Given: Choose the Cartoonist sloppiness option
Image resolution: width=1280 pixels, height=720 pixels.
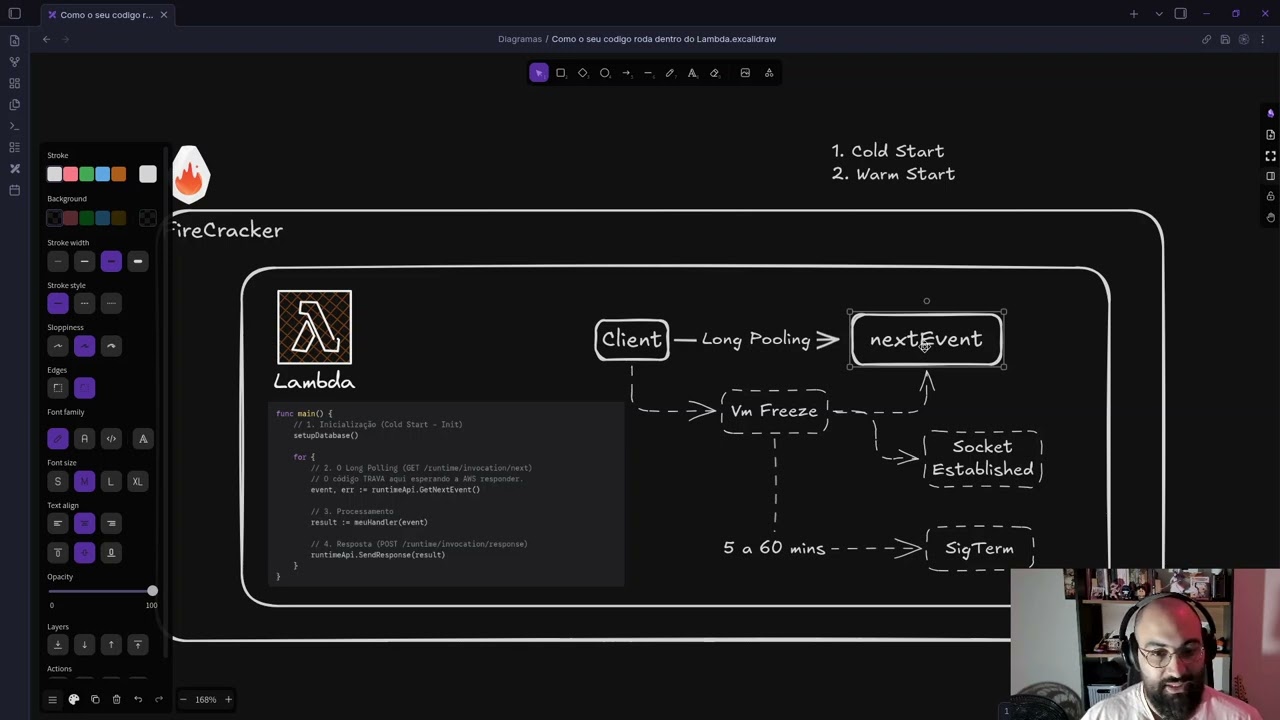Looking at the screenshot, I should [x=111, y=346].
